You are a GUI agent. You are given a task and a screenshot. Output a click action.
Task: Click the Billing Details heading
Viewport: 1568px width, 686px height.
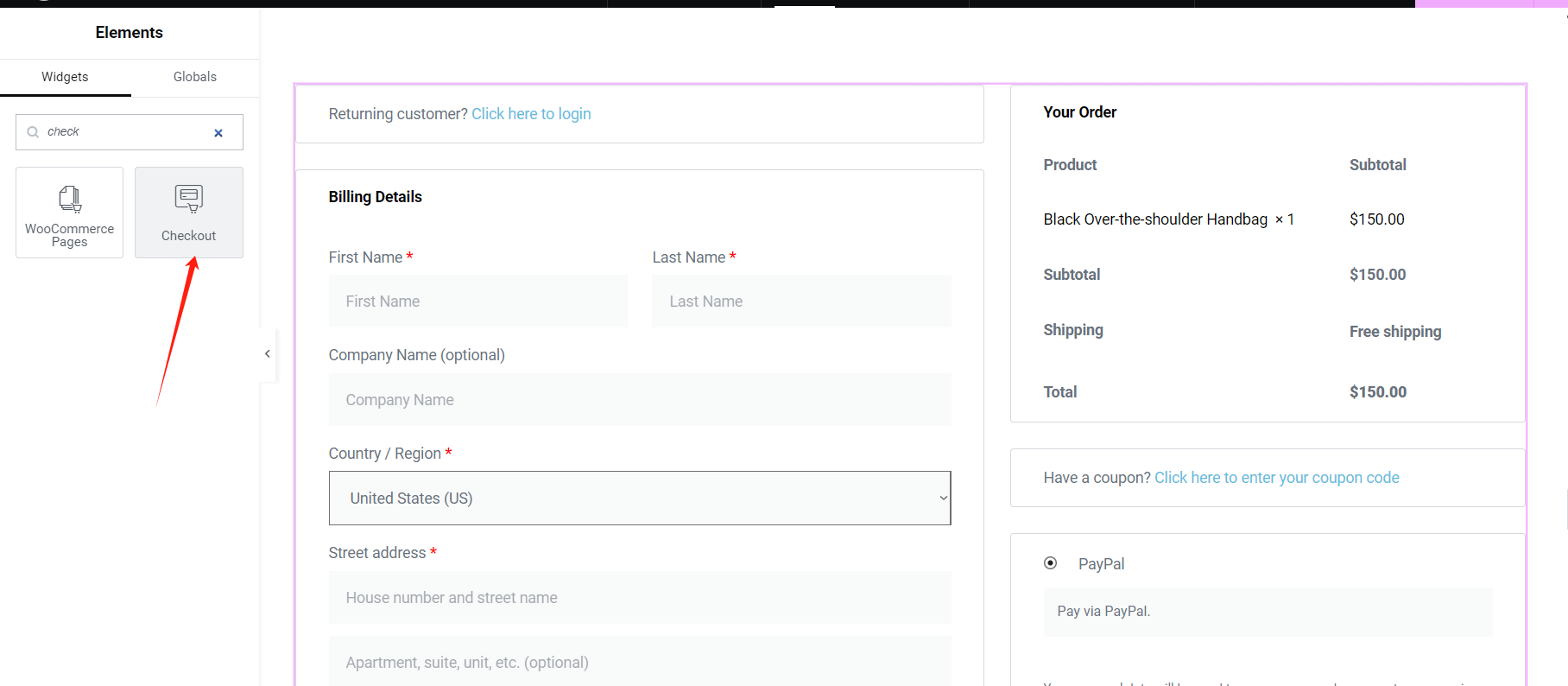pyautogui.click(x=375, y=196)
